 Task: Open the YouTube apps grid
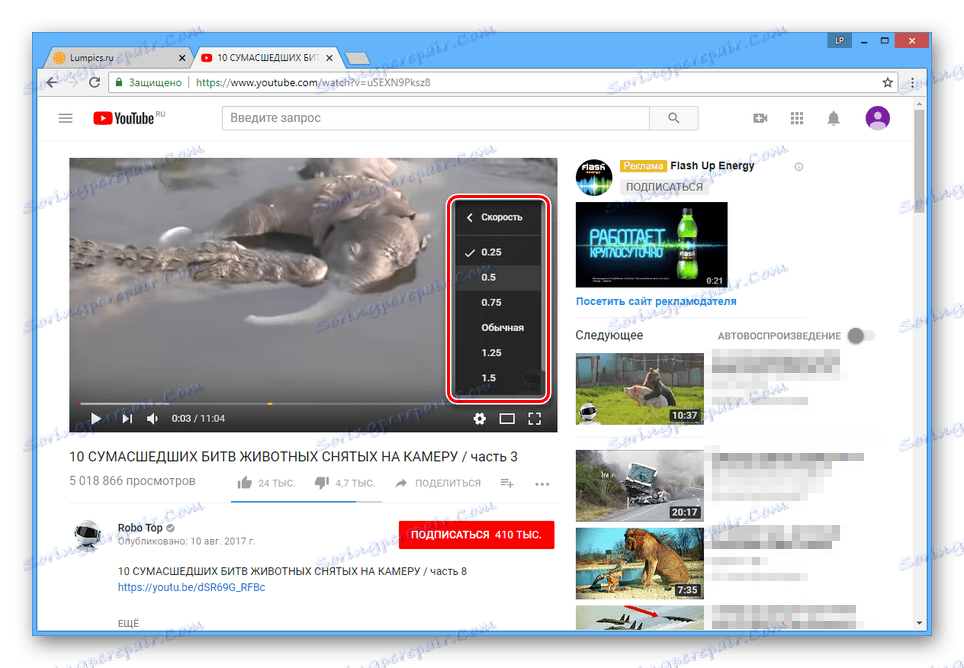(x=797, y=117)
